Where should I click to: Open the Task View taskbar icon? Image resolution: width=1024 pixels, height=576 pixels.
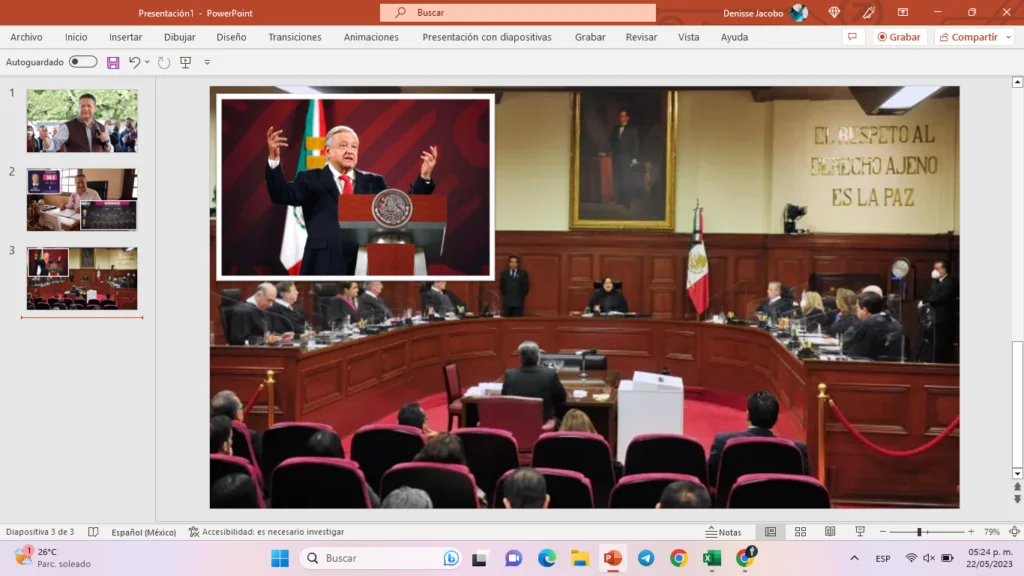479,558
